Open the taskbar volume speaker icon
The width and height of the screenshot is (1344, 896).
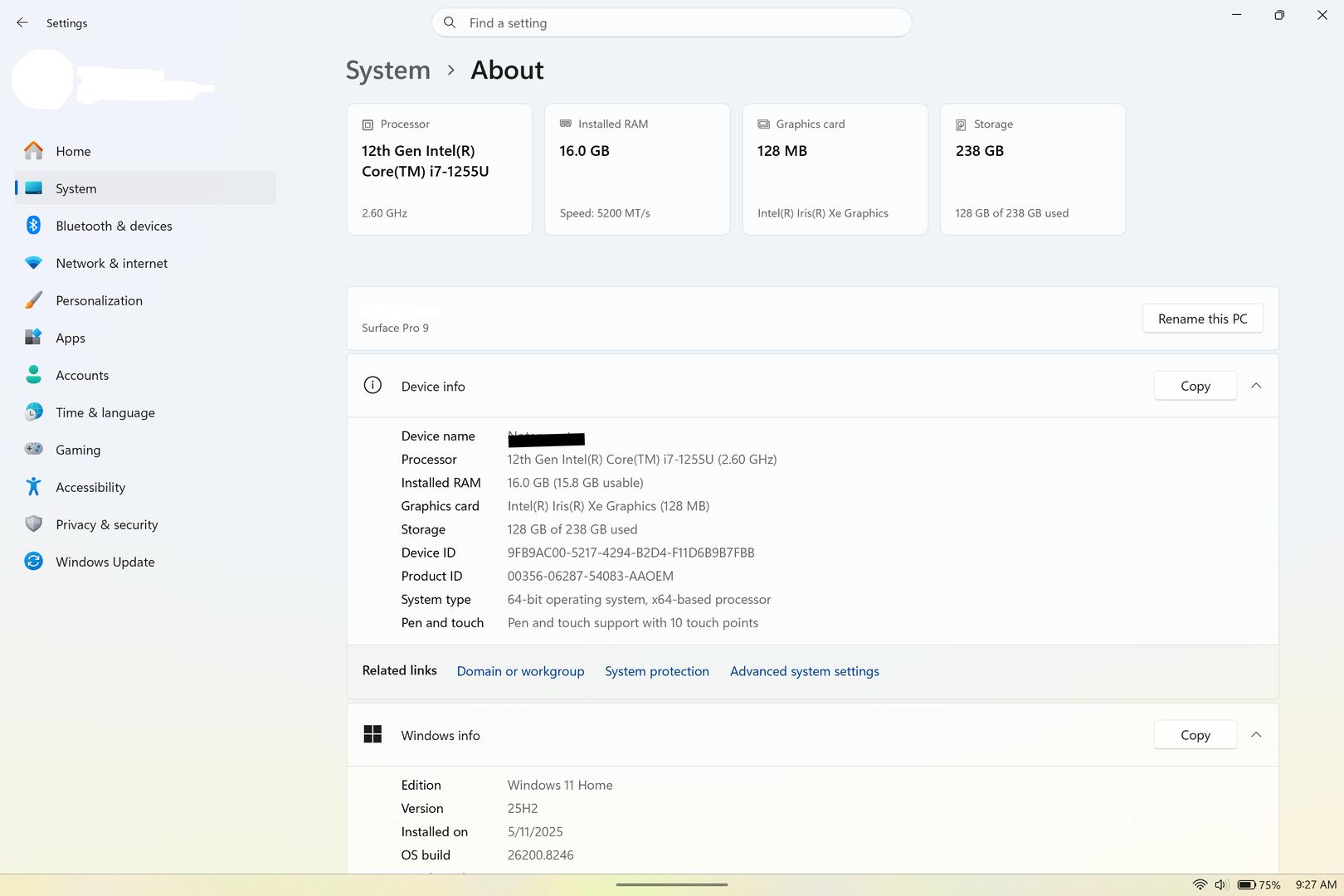[1221, 884]
